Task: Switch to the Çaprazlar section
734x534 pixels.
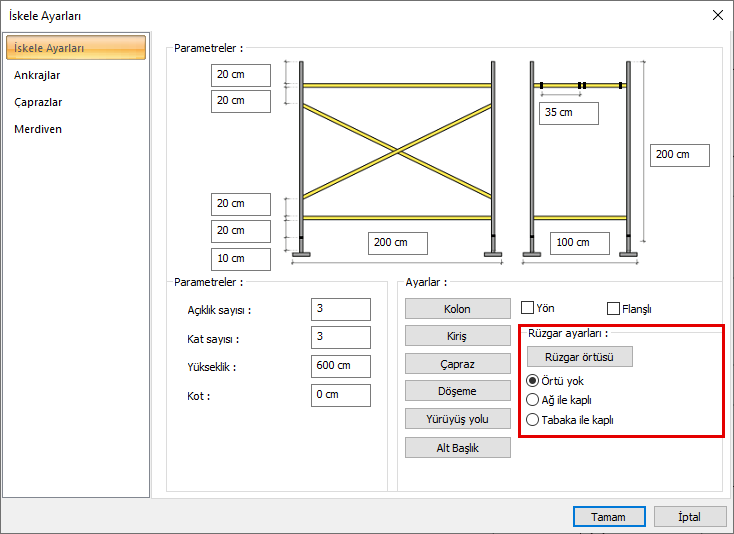Action: (x=38, y=102)
